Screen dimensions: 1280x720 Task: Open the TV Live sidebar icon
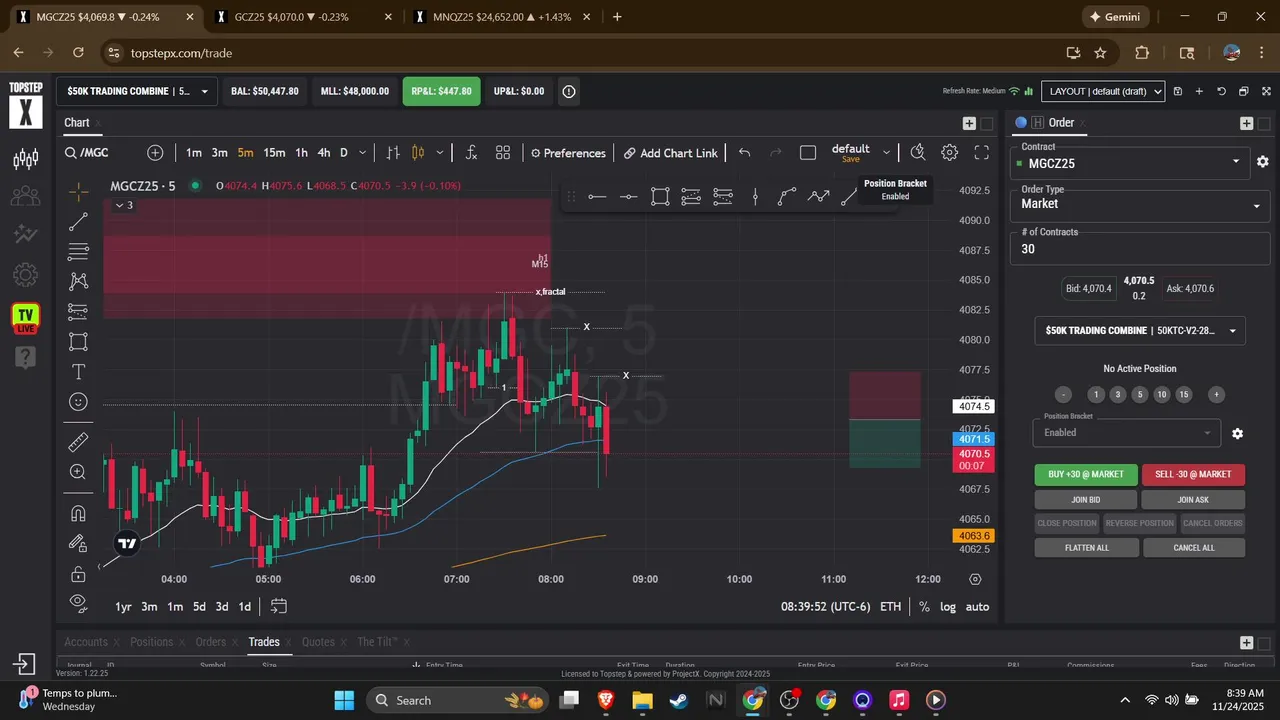coord(26,318)
